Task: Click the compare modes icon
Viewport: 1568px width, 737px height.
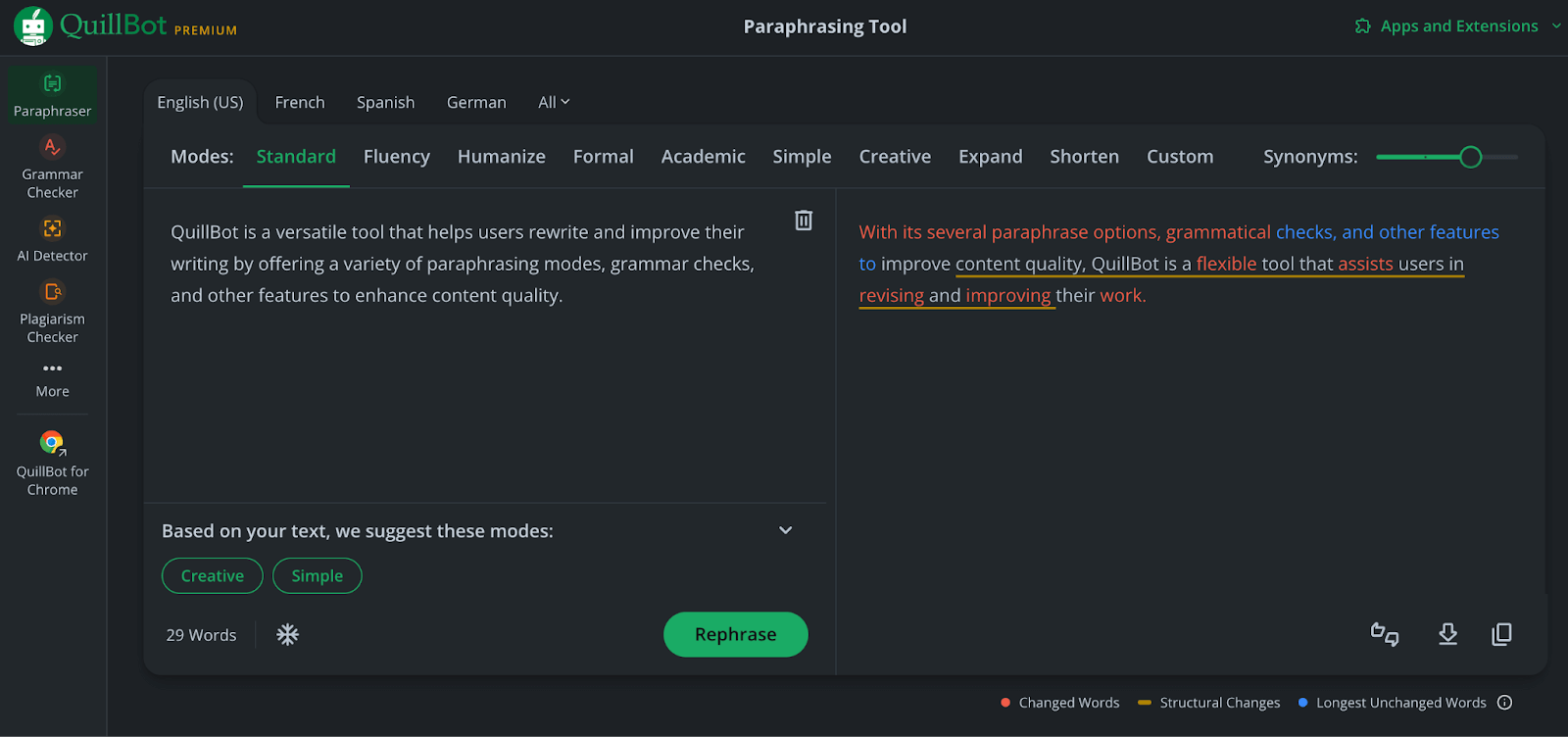Action: [1384, 635]
